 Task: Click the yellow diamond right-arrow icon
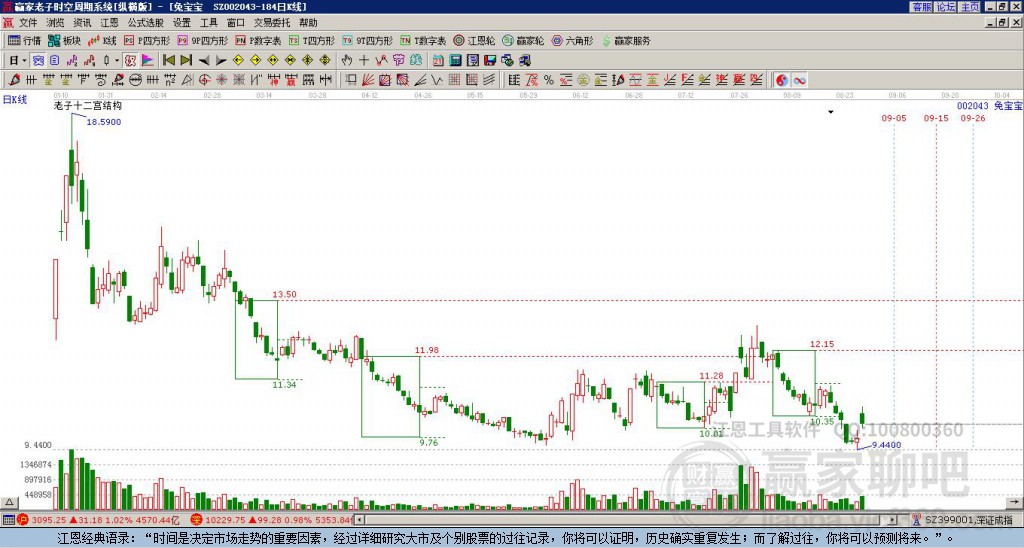coord(255,60)
